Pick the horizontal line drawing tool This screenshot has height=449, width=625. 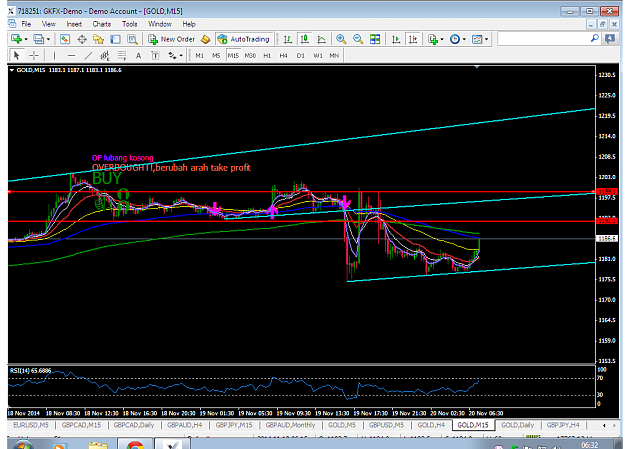coord(71,55)
